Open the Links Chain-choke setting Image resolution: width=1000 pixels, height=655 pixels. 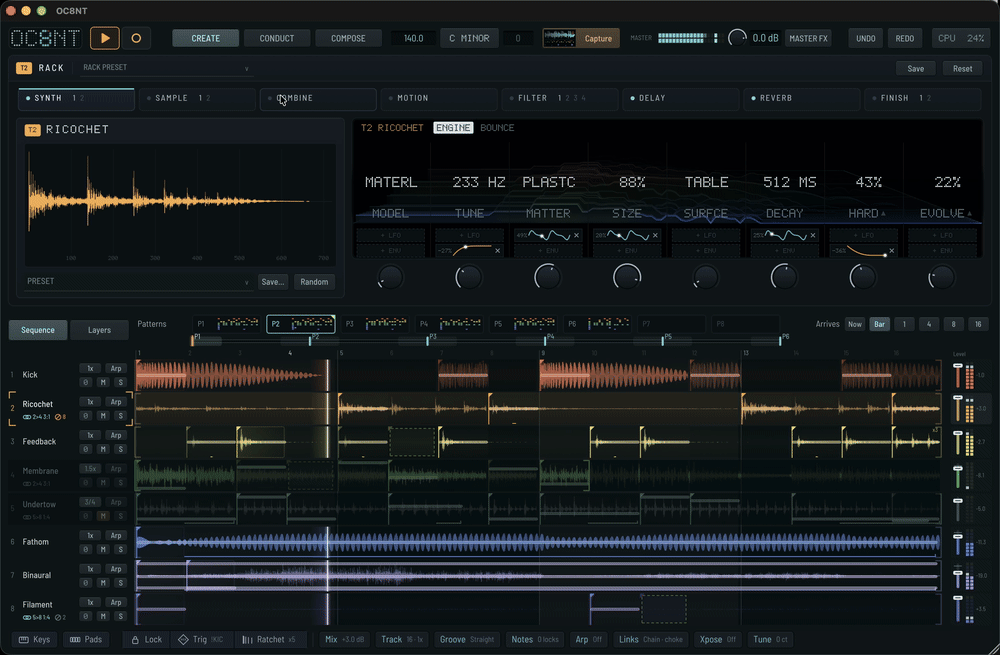[x=651, y=639]
